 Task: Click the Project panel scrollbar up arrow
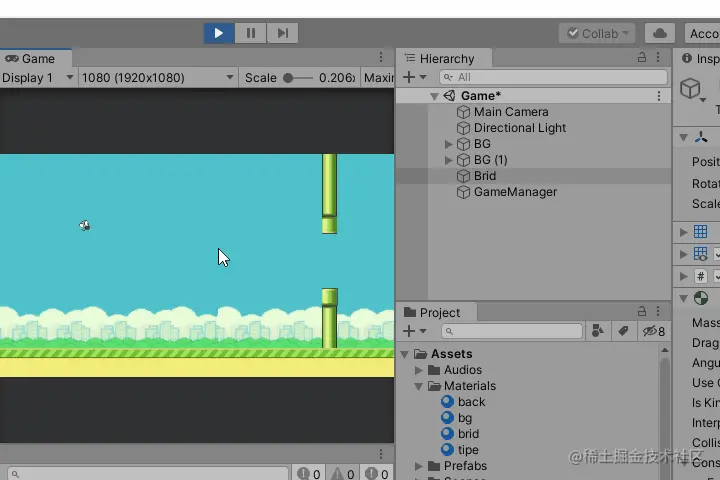(x=664, y=350)
